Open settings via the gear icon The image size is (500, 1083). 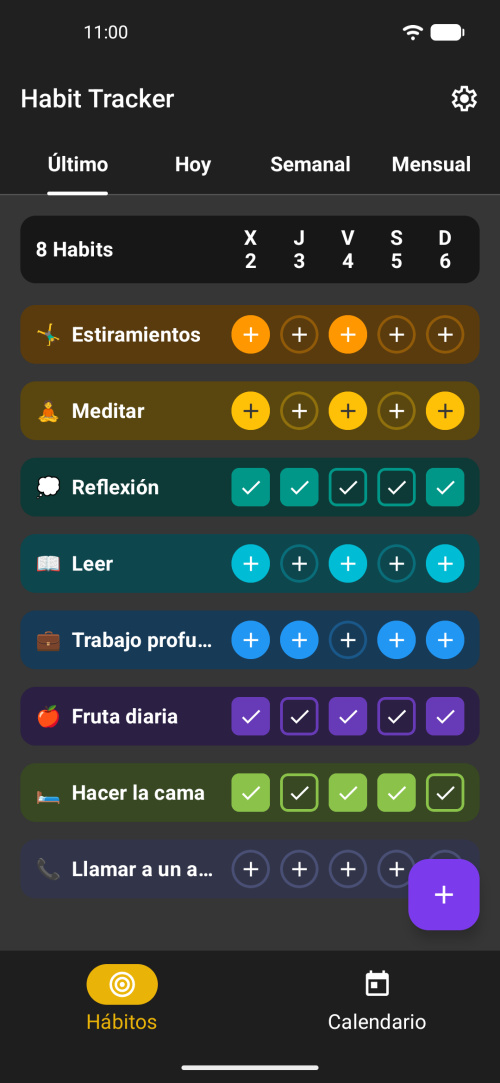[x=464, y=99]
